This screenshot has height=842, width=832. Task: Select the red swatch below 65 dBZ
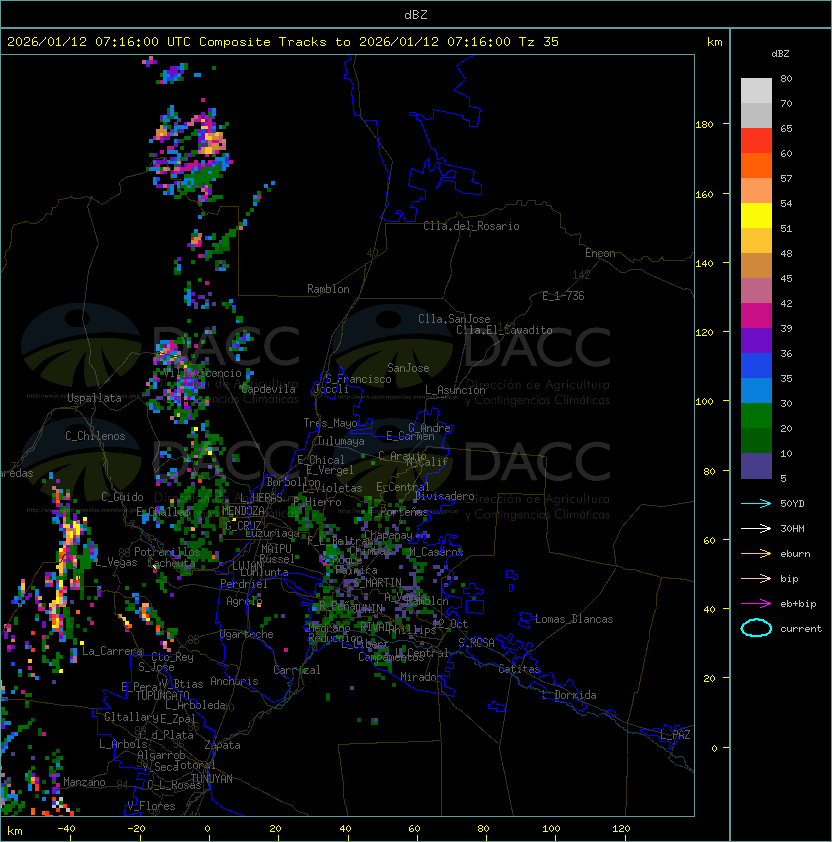(756, 141)
